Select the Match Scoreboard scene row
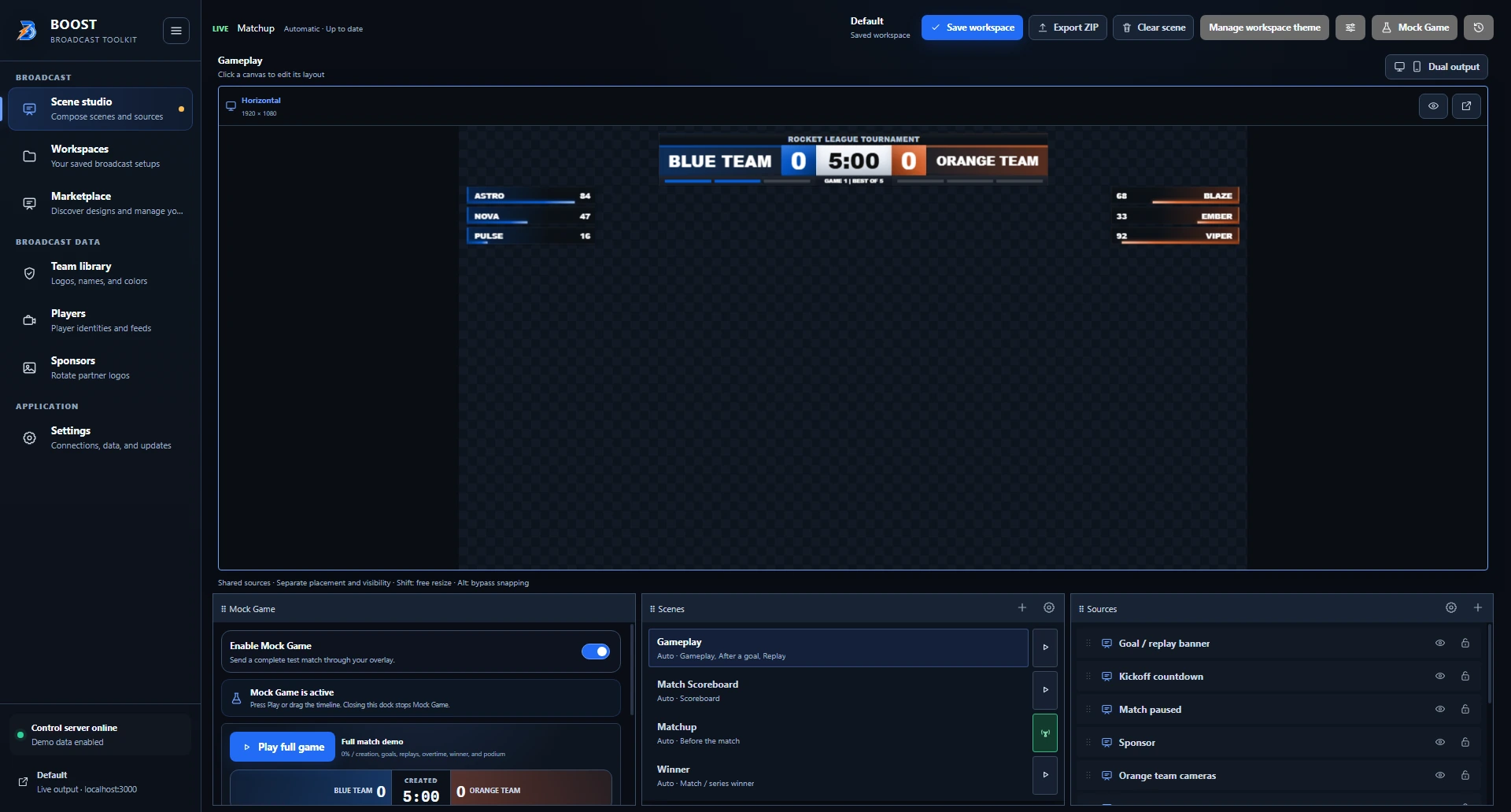This screenshot has width=1511, height=812. [x=838, y=690]
